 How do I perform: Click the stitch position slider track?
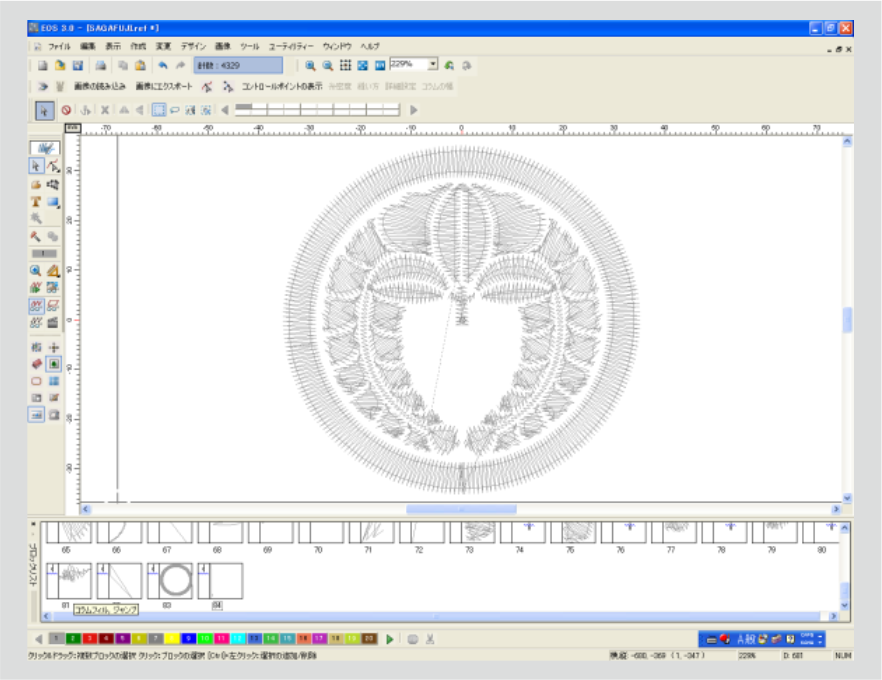coord(317,110)
